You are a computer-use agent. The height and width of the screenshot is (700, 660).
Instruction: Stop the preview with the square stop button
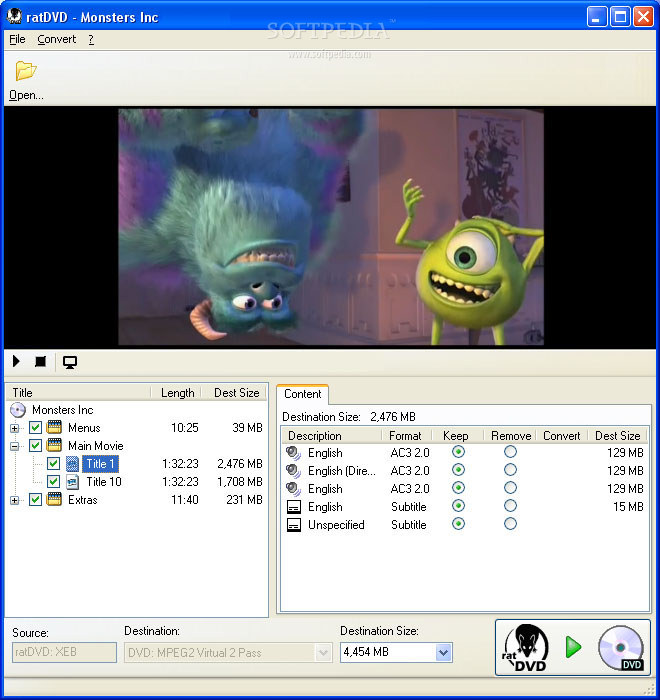[40, 361]
